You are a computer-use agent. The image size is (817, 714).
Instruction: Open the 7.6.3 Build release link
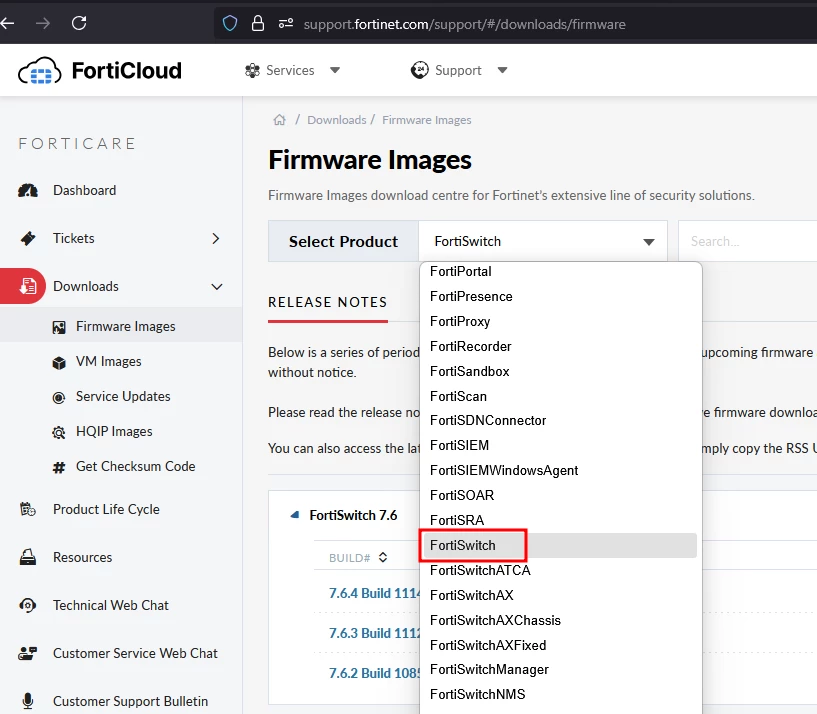click(x=374, y=633)
